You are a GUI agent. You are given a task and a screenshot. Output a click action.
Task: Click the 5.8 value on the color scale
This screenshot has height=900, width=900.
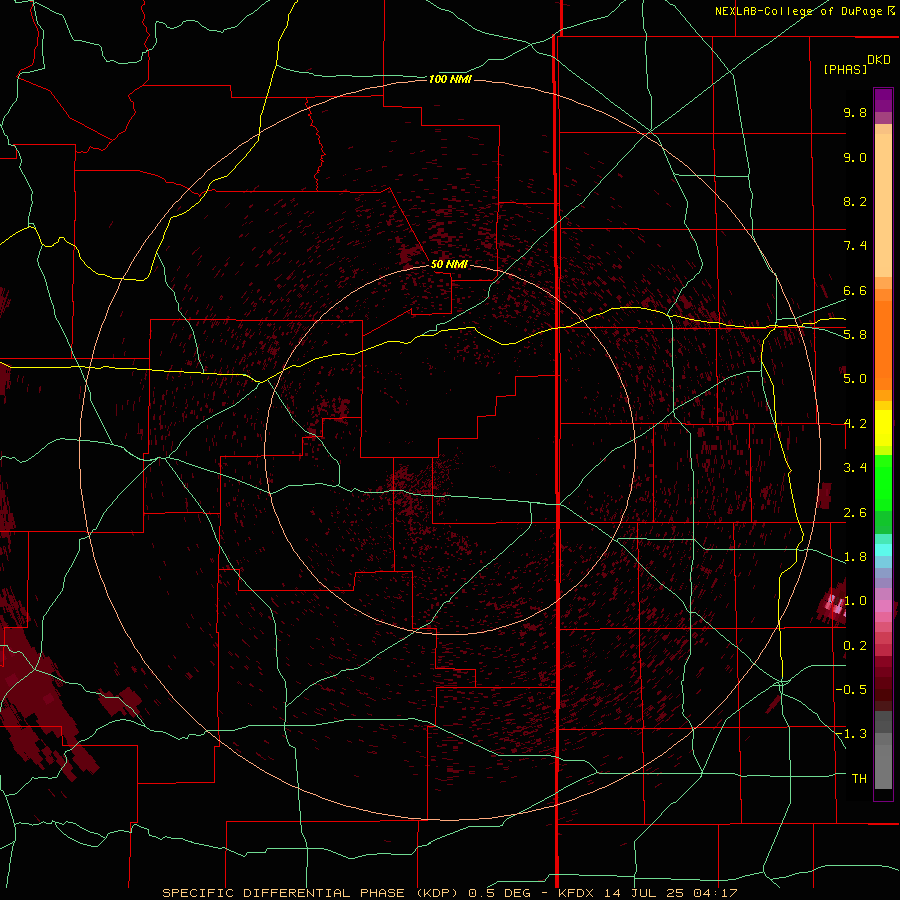(855, 335)
